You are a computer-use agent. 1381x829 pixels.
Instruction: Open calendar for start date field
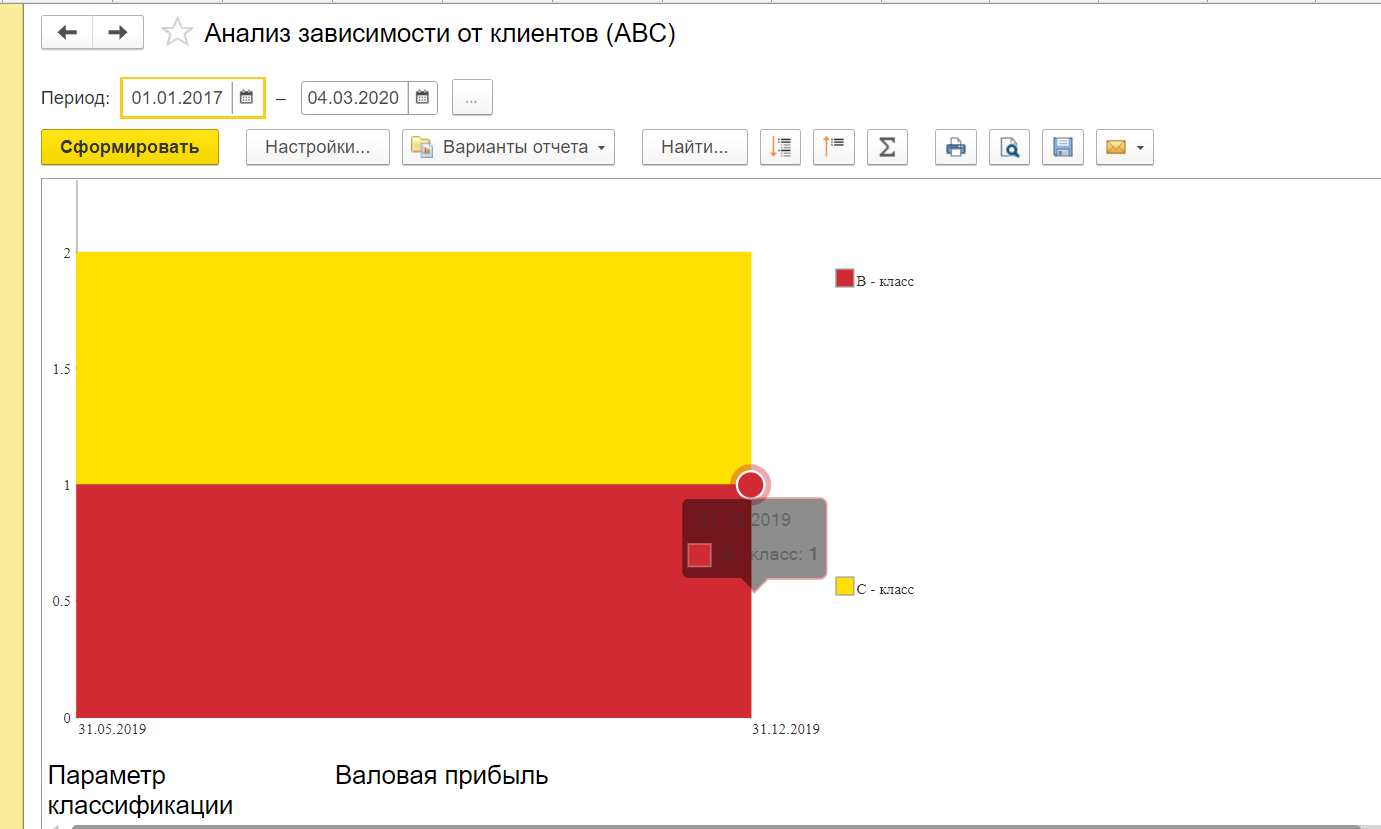(246, 98)
